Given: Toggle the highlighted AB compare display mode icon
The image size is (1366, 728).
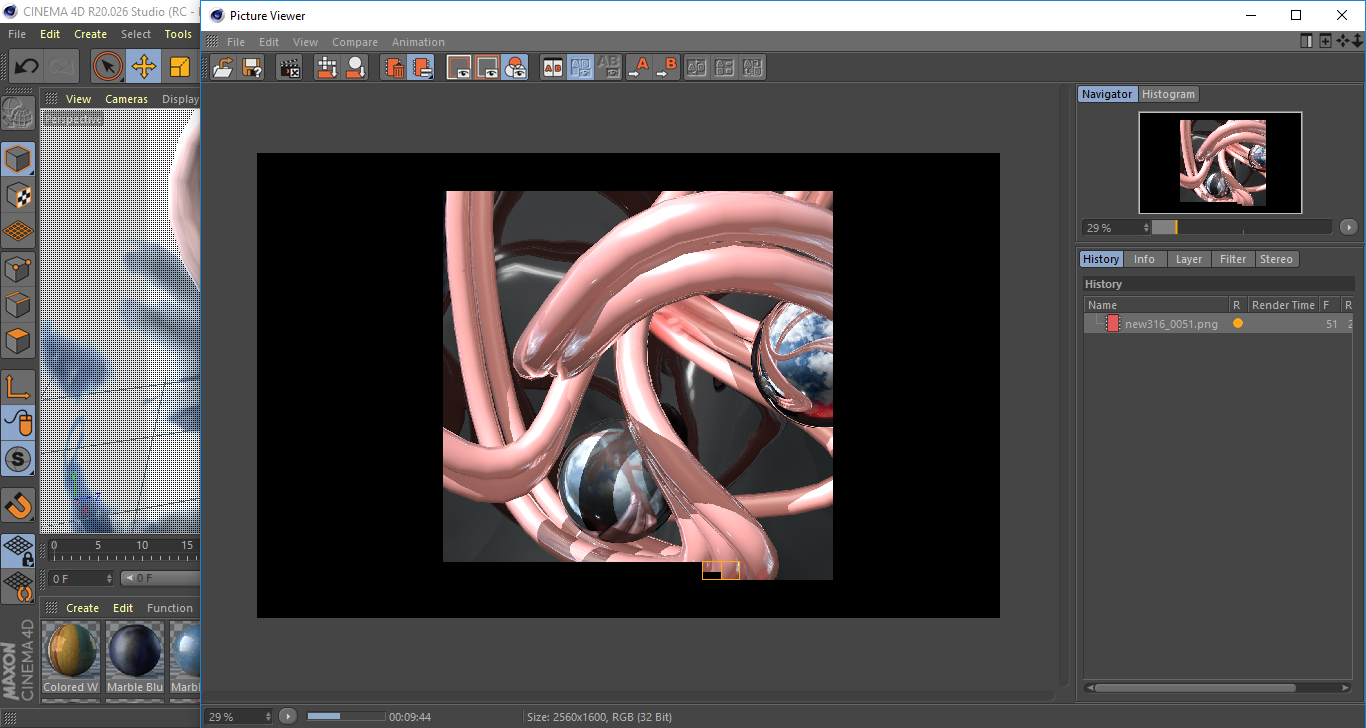Looking at the screenshot, I should 580,67.
